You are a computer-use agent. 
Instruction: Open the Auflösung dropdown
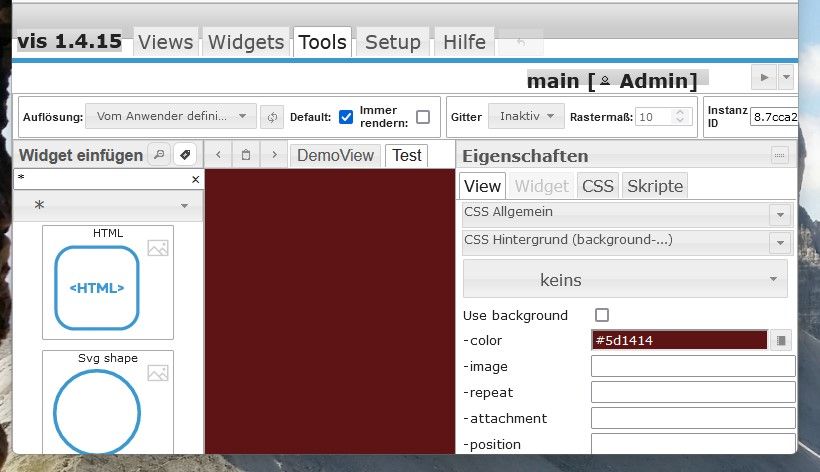pyautogui.click(x=171, y=116)
